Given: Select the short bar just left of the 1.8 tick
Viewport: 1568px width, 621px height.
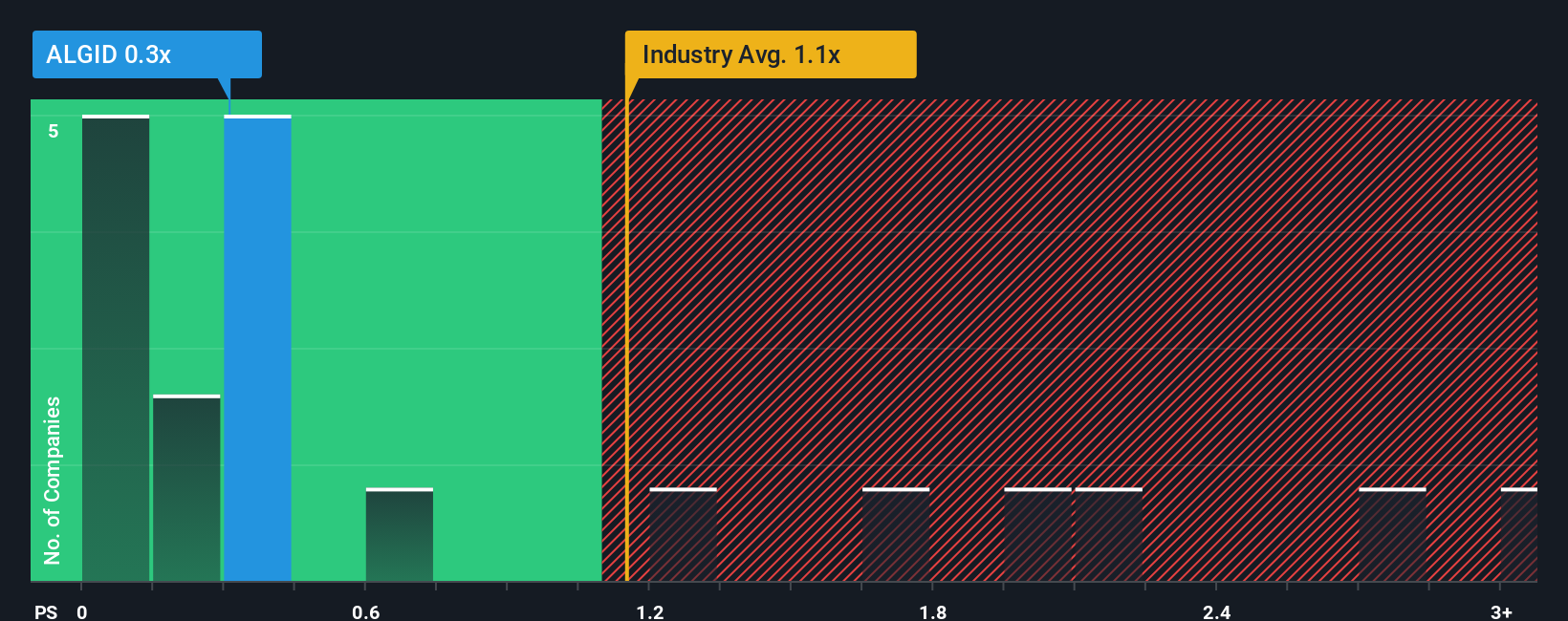Looking at the screenshot, I should point(896,535).
